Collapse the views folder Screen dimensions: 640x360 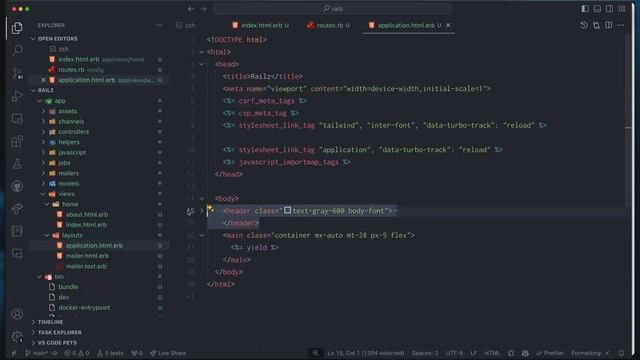66,194
